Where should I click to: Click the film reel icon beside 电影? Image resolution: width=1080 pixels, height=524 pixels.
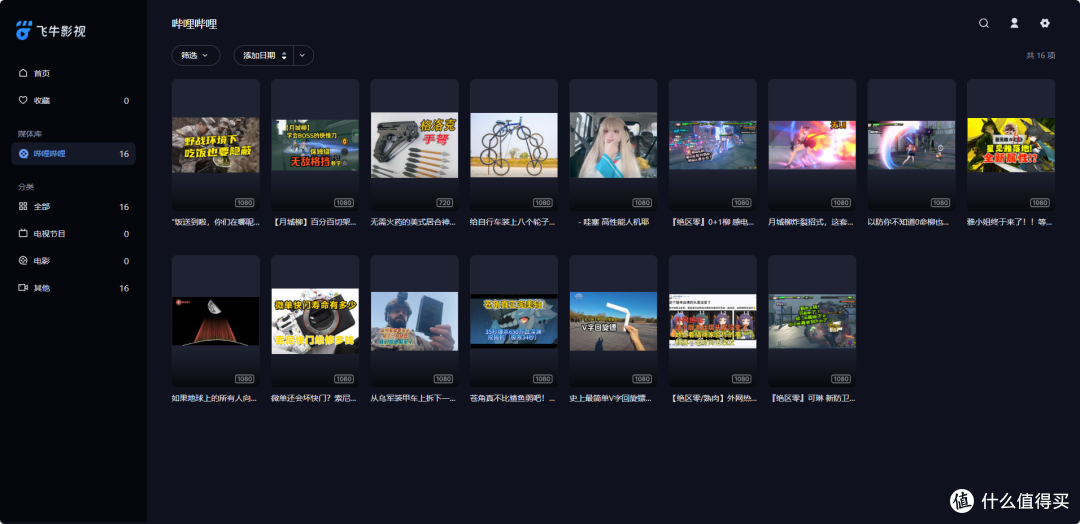pyautogui.click(x=23, y=261)
